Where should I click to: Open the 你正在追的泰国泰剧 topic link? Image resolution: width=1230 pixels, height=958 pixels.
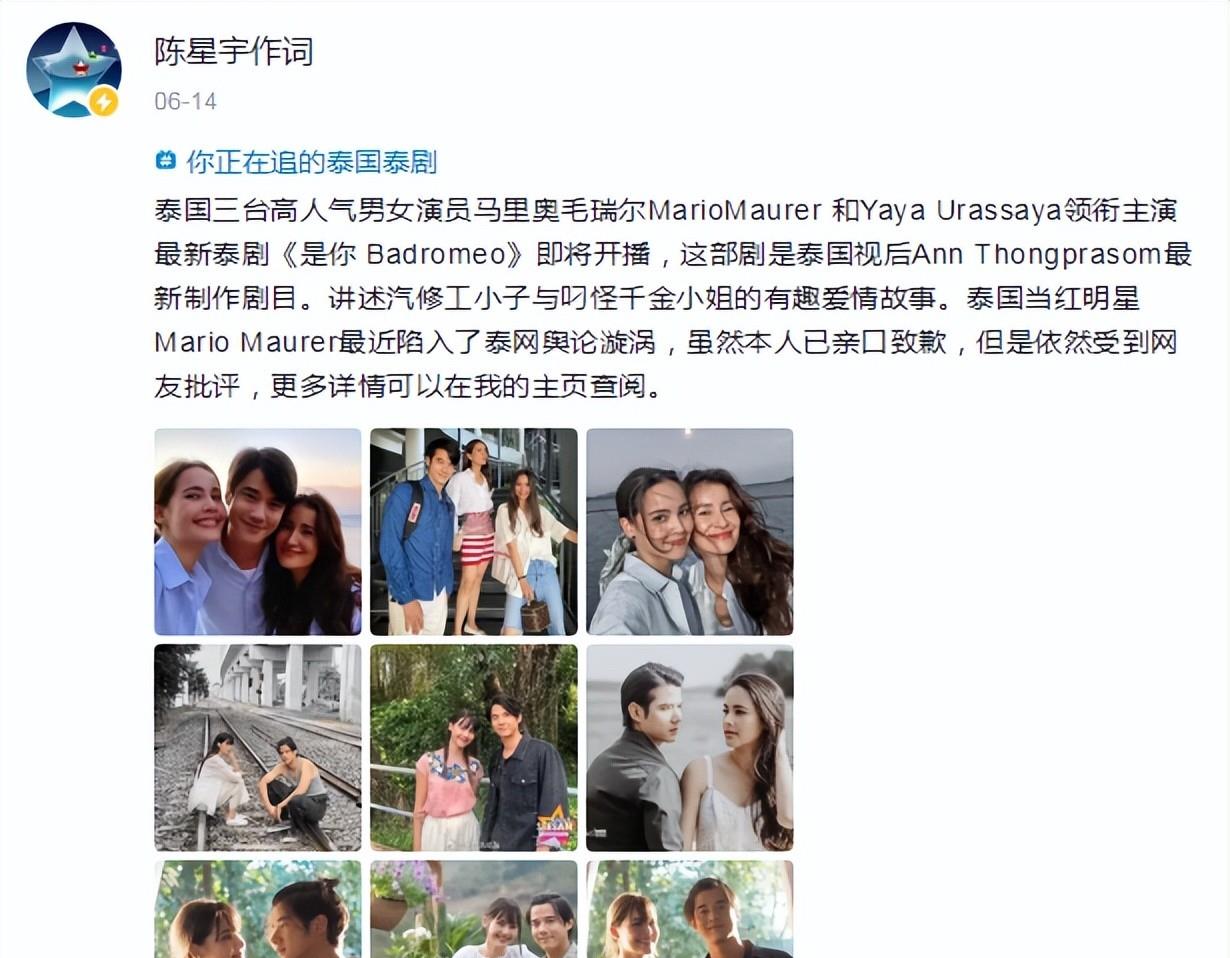[311, 161]
